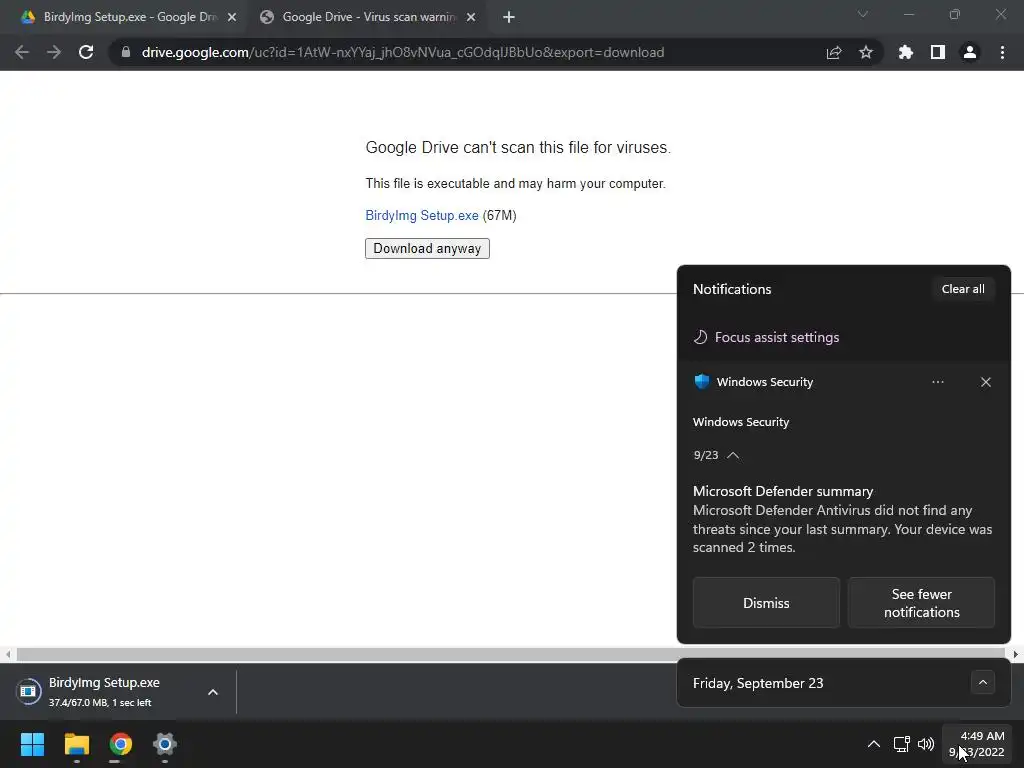The height and width of the screenshot is (768, 1024).
Task: Open the Windows Start menu
Action: (32, 744)
